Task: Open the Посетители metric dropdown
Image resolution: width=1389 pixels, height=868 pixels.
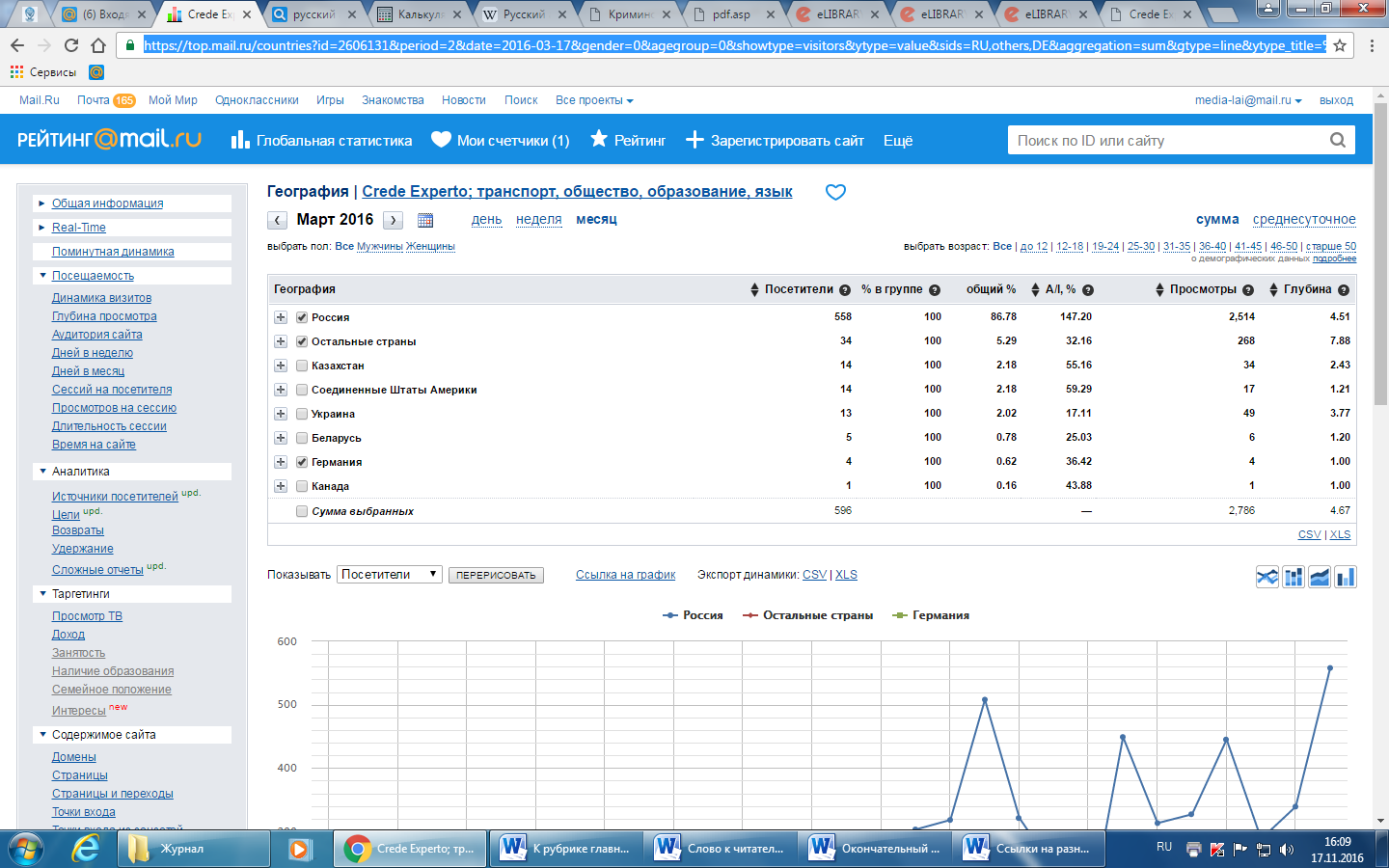Action: pos(390,574)
